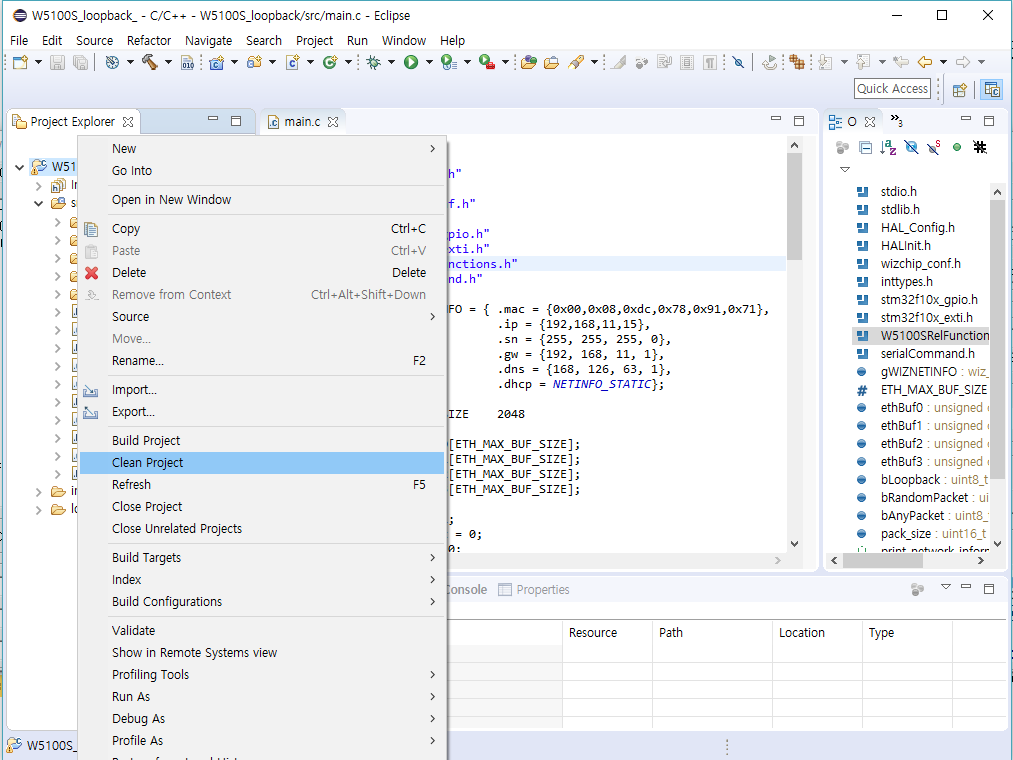
Task: Toggle the Mark Occurrences toolbar icon
Action: coord(618,62)
